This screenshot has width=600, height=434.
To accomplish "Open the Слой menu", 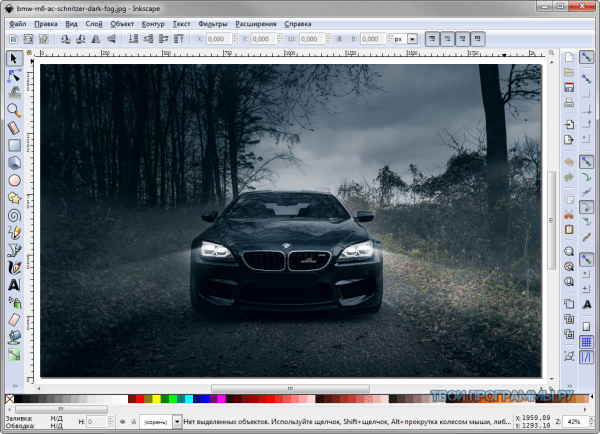I will (x=94, y=24).
